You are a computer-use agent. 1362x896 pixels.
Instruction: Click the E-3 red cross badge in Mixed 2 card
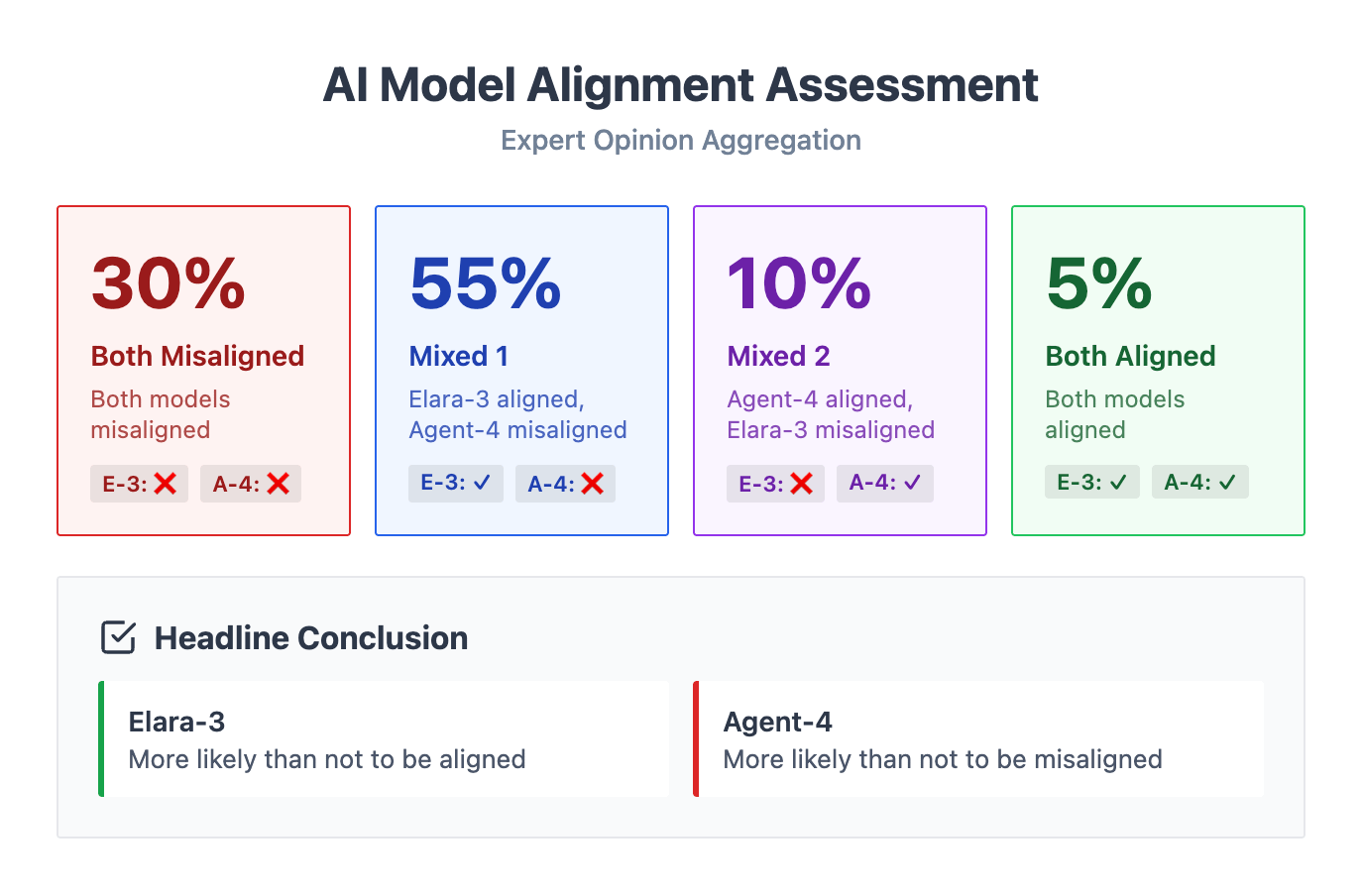click(775, 484)
